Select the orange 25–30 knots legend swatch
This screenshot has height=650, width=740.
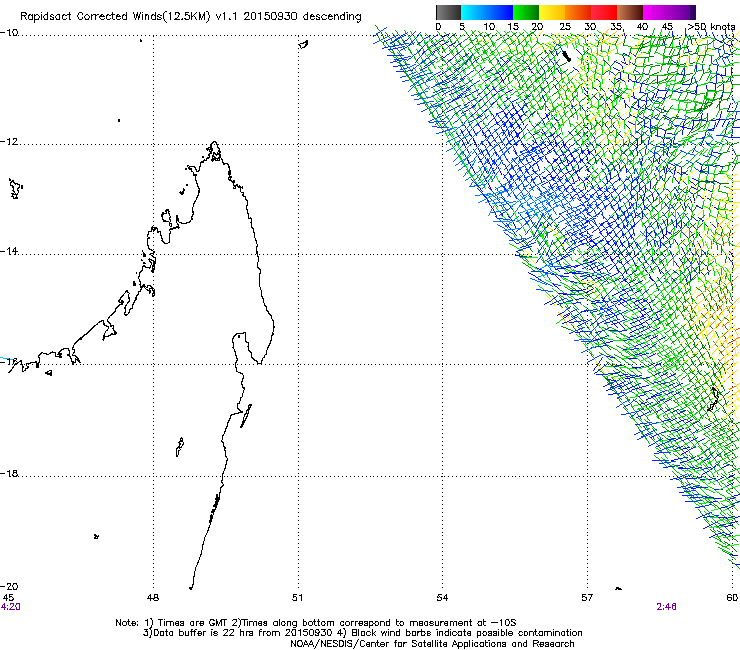click(578, 12)
